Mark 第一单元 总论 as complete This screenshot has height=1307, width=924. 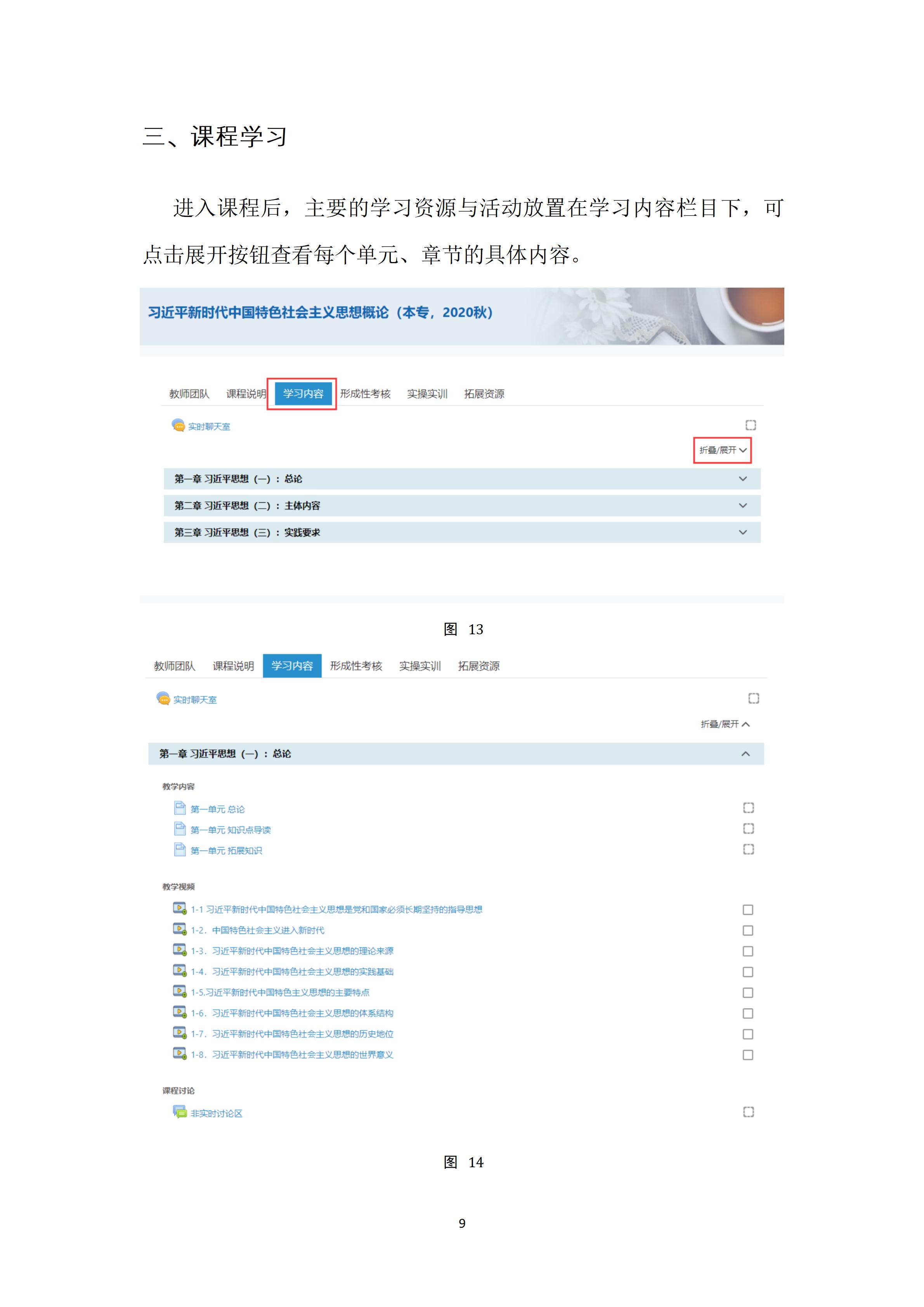(x=749, y=808)
